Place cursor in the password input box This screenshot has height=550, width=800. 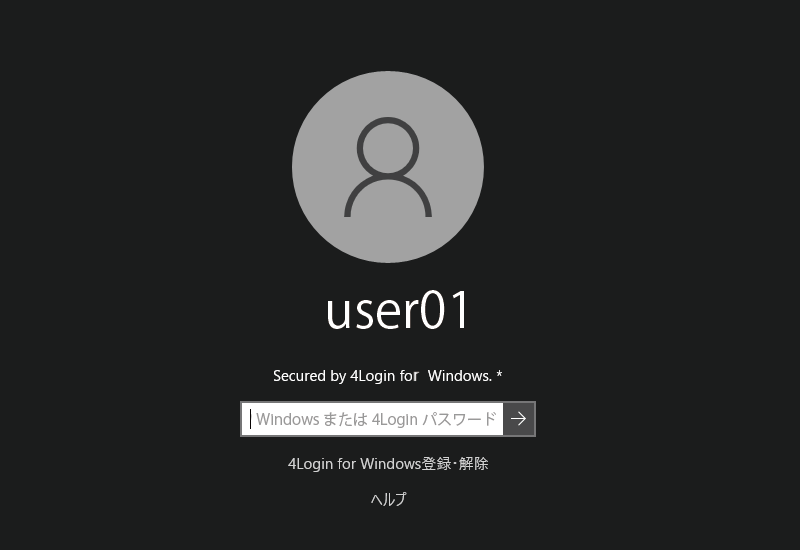click(x=372, y=419)
